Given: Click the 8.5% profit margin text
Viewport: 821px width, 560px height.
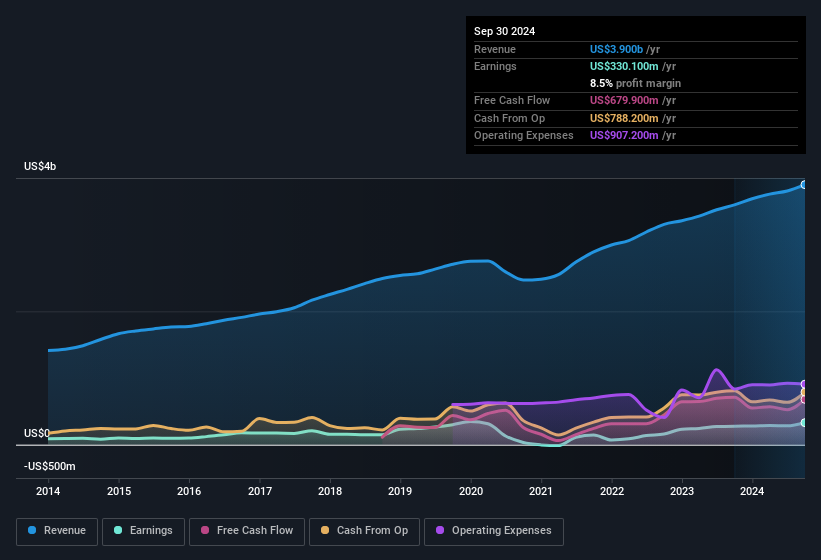Looking at the screenshot, I should click(x=636, y=83).
